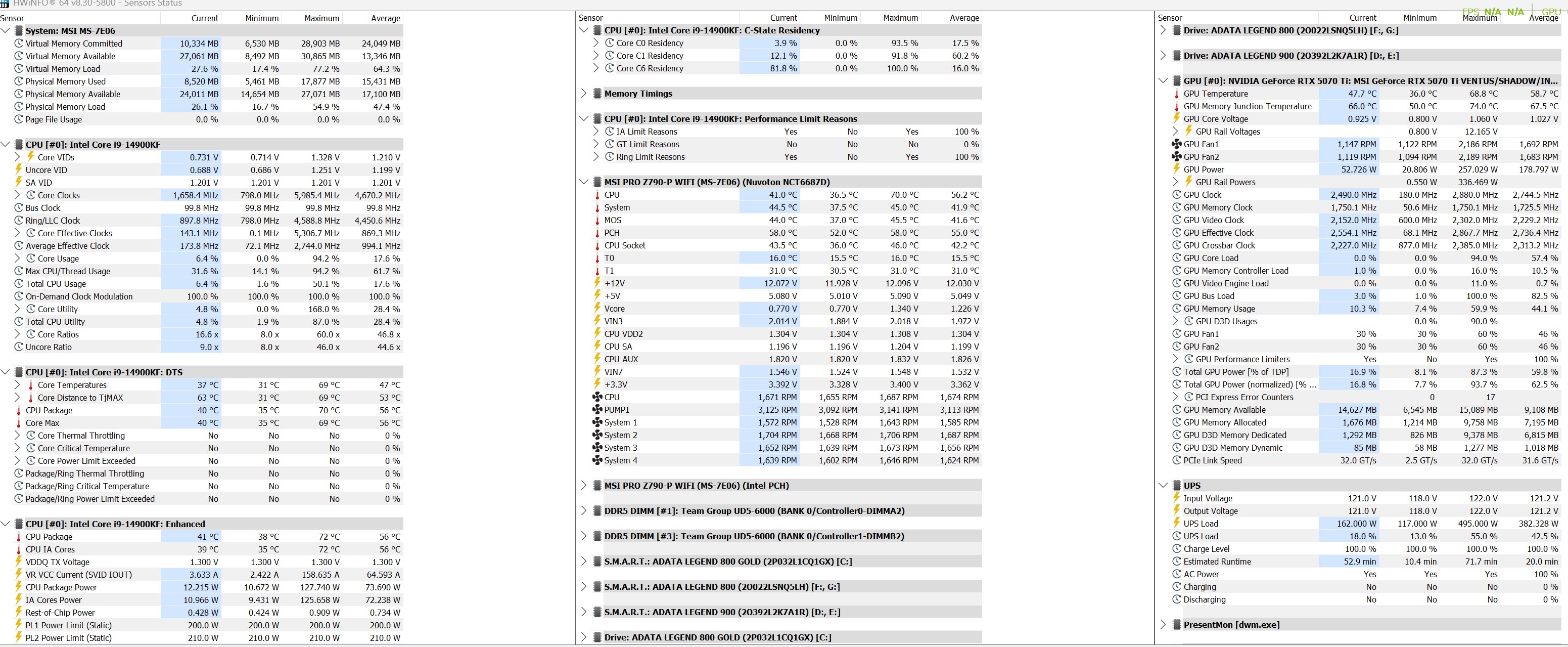Collapse the Nuvoton NCT6687D sensor group
The height and width of the screenshot is (647, 1568).
tap(584, 182)
